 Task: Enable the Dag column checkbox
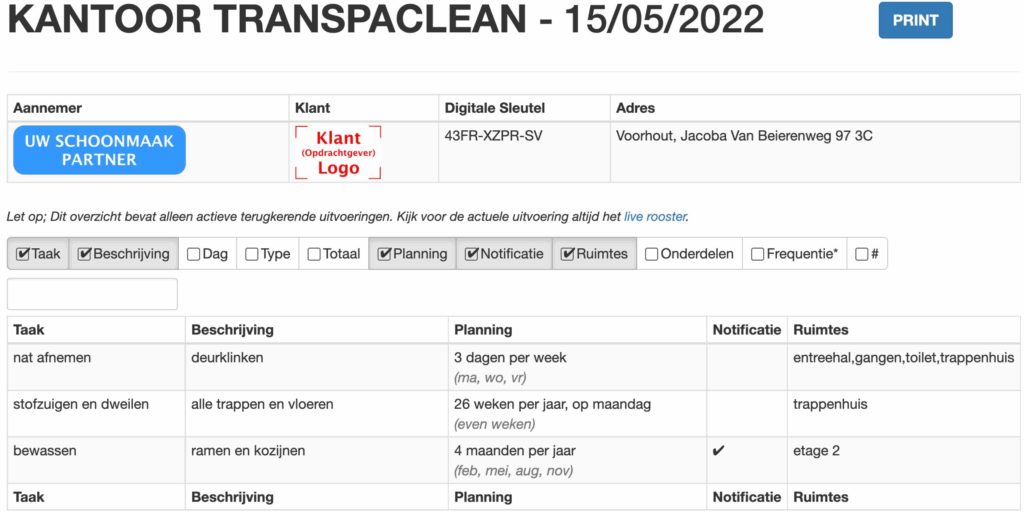194,254
